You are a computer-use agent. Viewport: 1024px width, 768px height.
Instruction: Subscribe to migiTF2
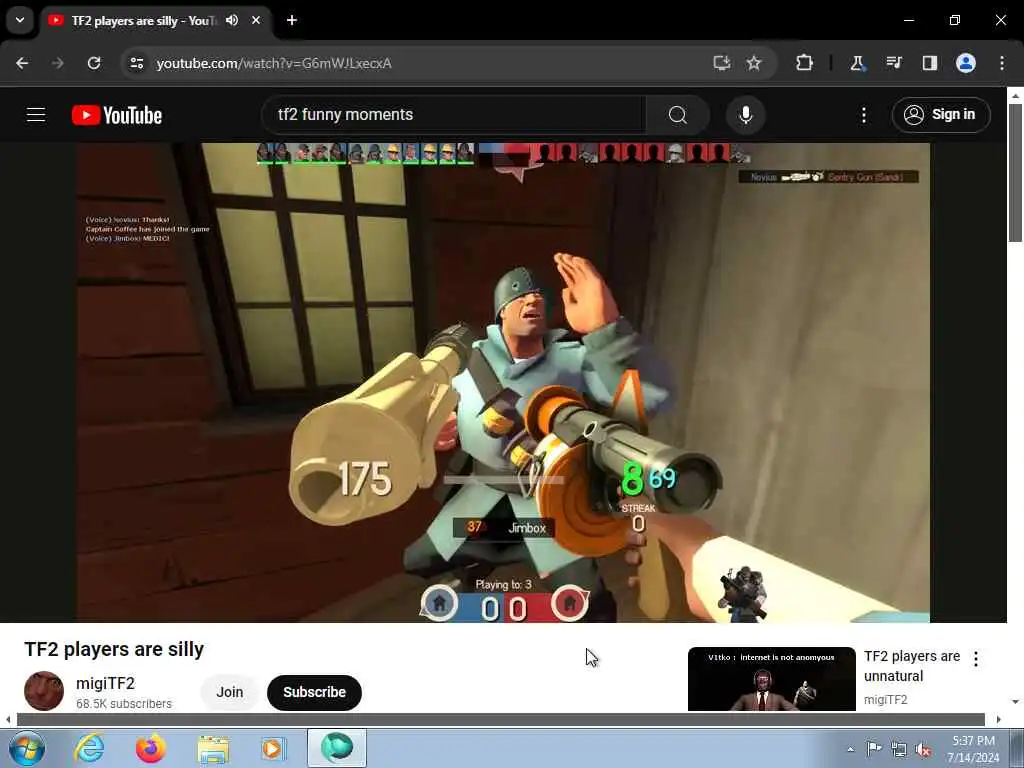point(314,692)
